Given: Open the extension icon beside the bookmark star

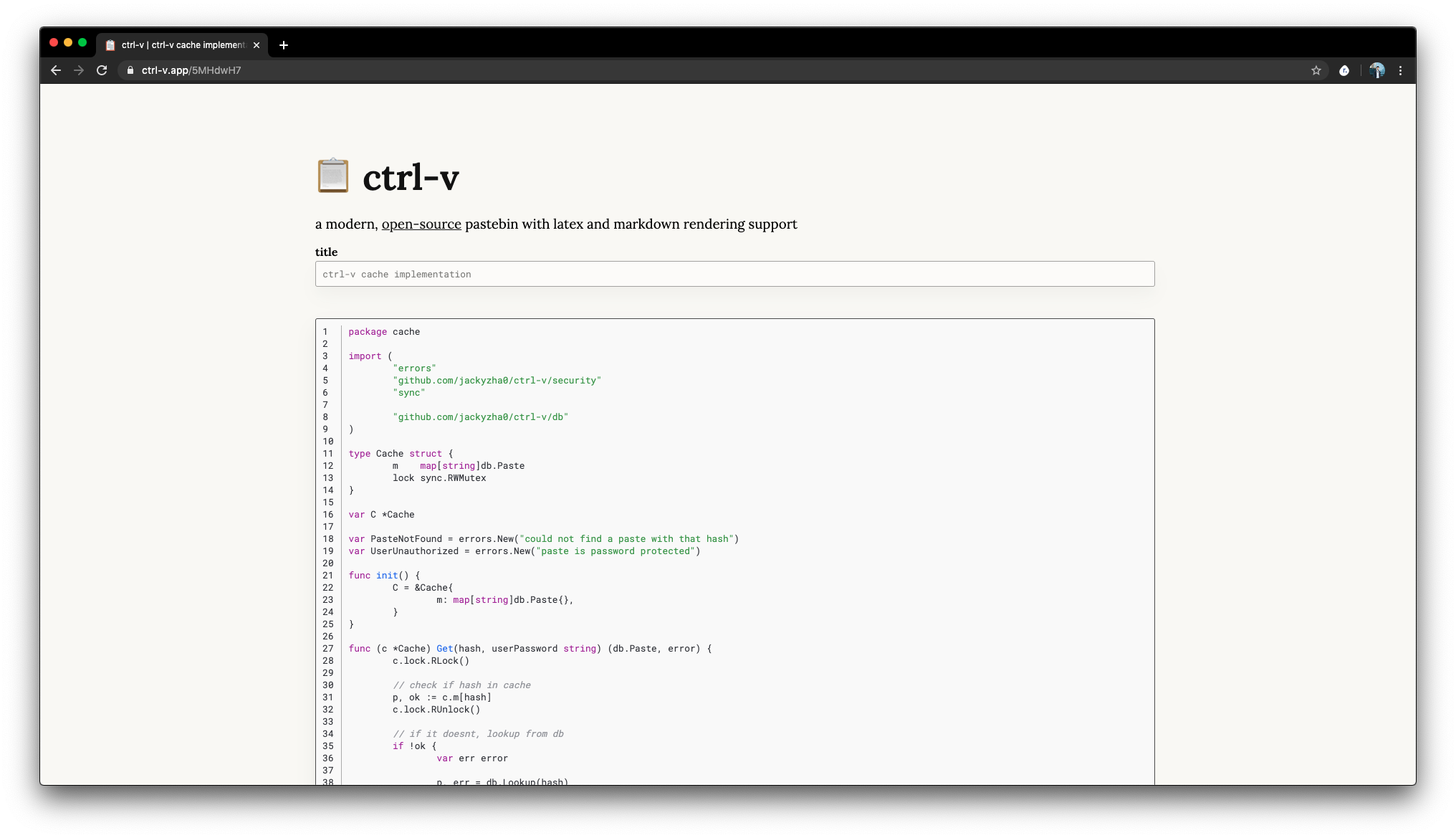Looking at the screenshot, I should (x=1344, y=70).
